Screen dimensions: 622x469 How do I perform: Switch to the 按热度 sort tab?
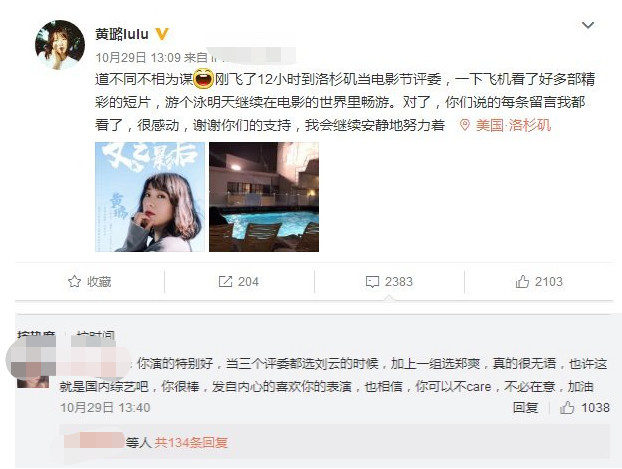coord(36,335)
